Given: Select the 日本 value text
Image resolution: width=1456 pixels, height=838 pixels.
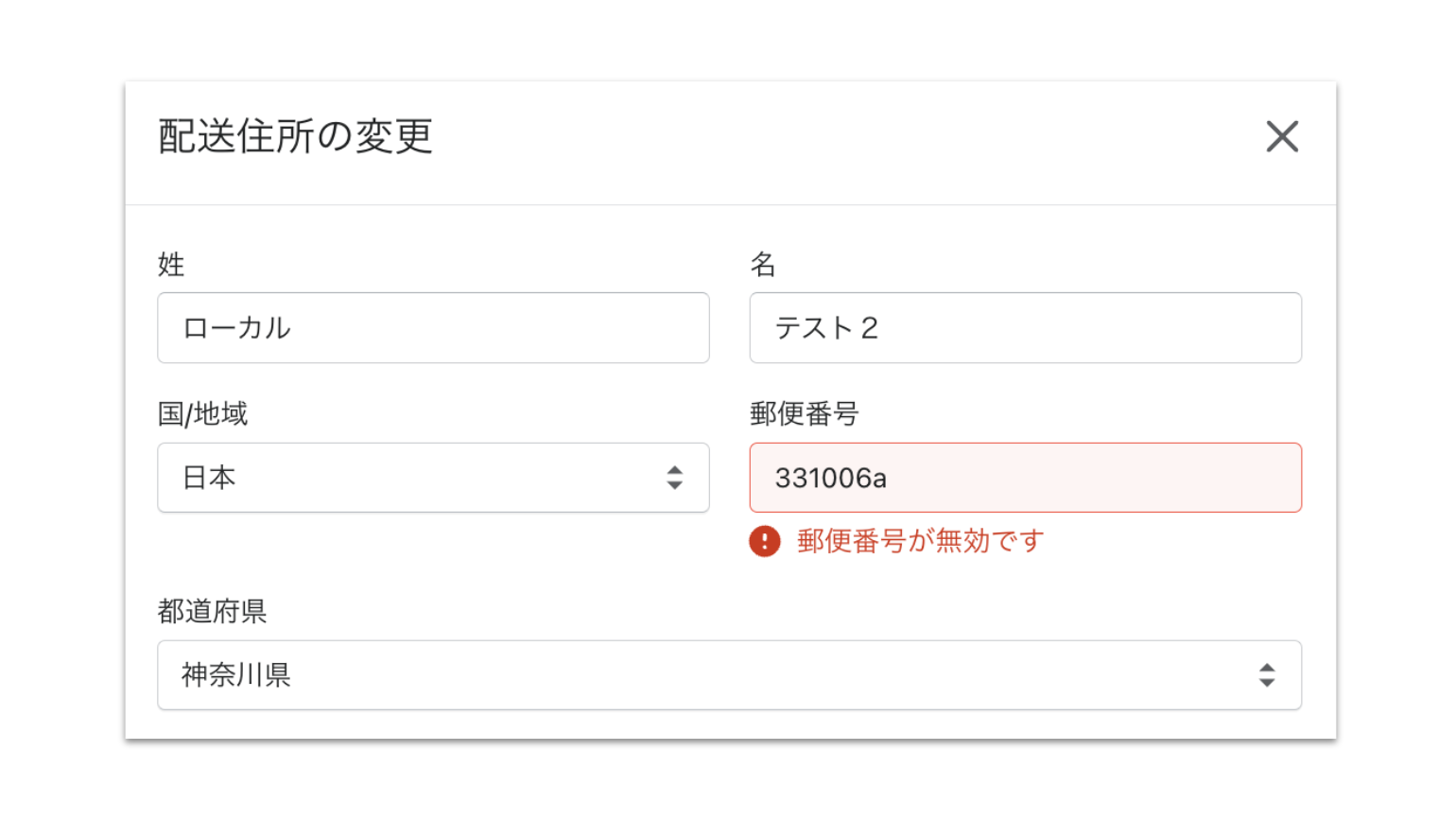Looking at the screenshot, I should pos(209,478).
